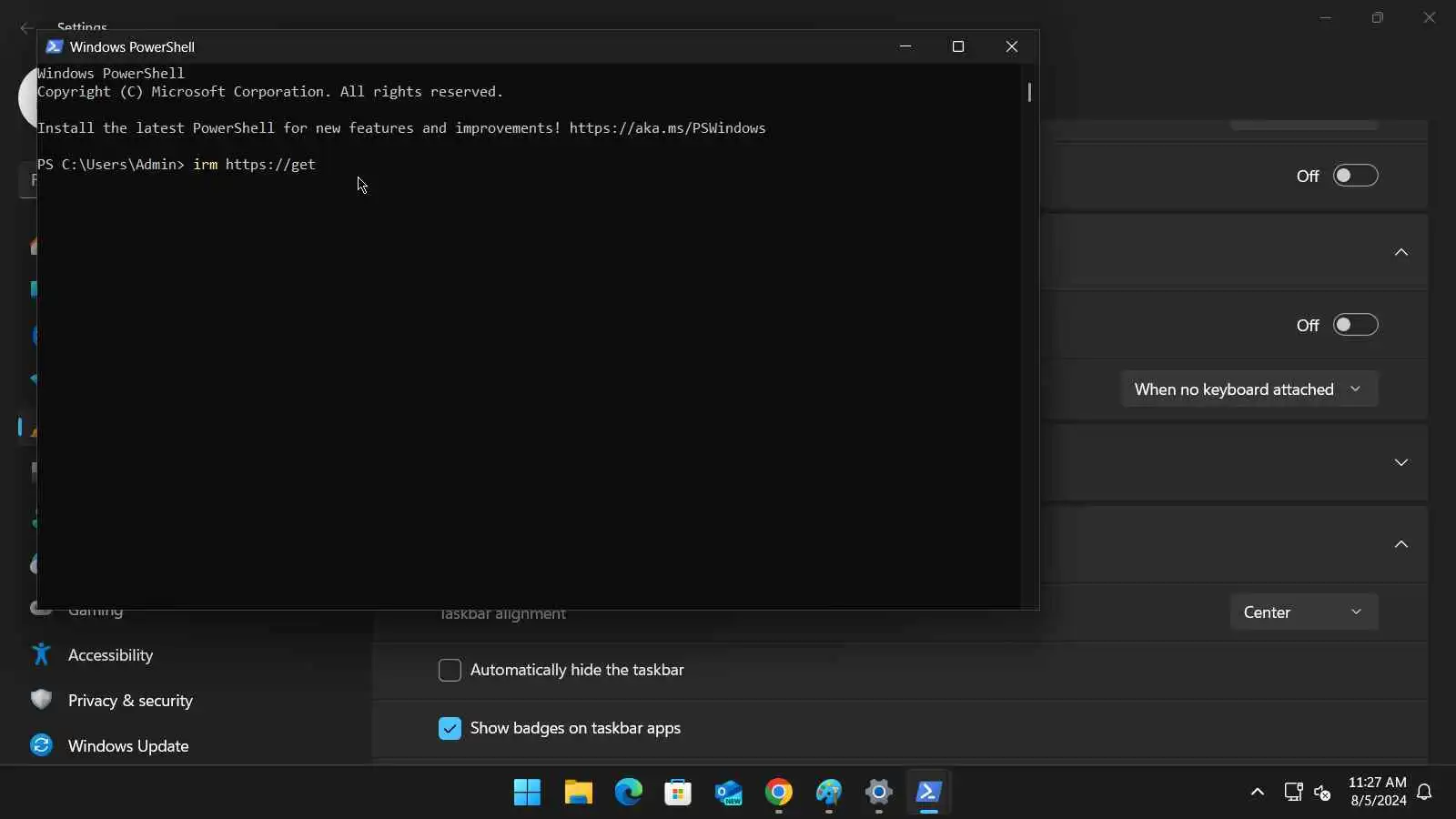Uncheck Show badges on taskbar apps
This screenshot has width=1456, height=819.
coord(450,729)
